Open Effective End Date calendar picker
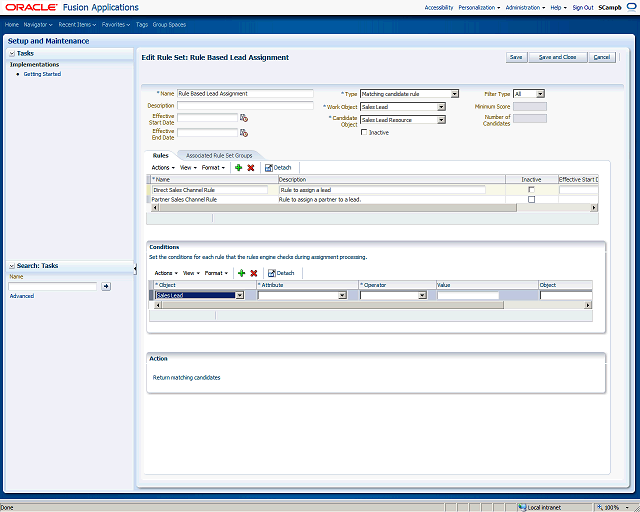This screenshot has height=512, width=640. tap(244, 133)
